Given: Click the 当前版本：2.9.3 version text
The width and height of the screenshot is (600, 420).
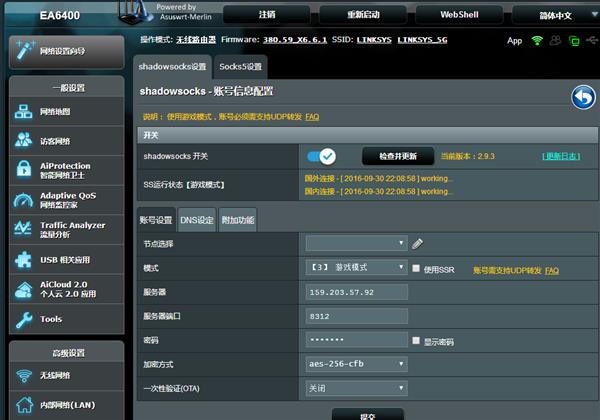Looking at the screenshot, I should tap(468, 156).
